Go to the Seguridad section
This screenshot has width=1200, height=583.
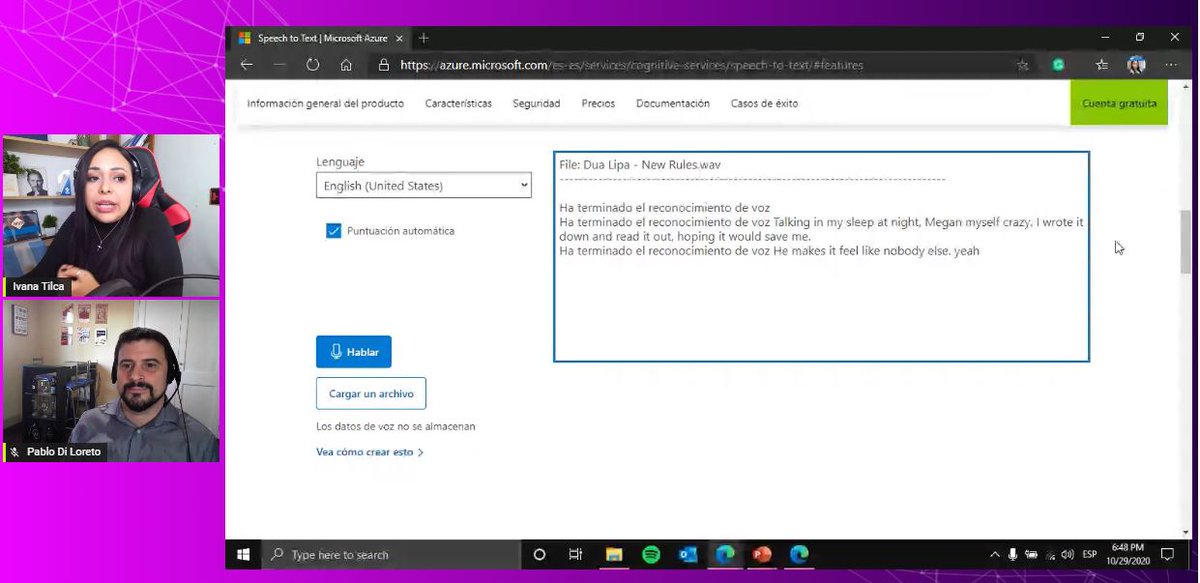coord(536,103)
